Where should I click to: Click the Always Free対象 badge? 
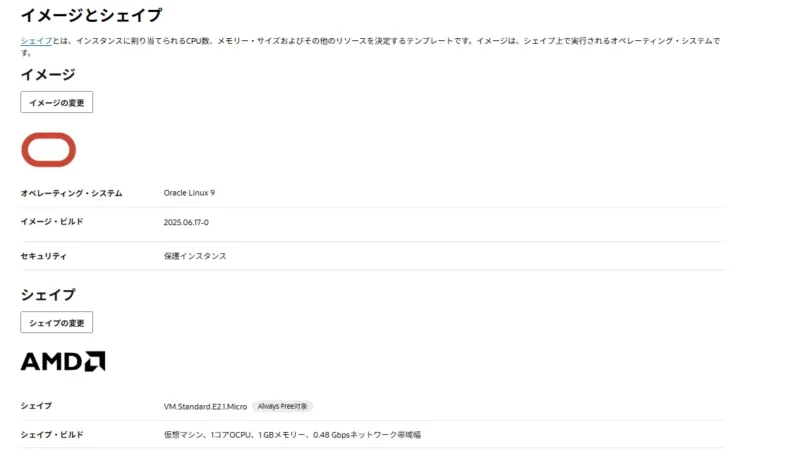282,407
